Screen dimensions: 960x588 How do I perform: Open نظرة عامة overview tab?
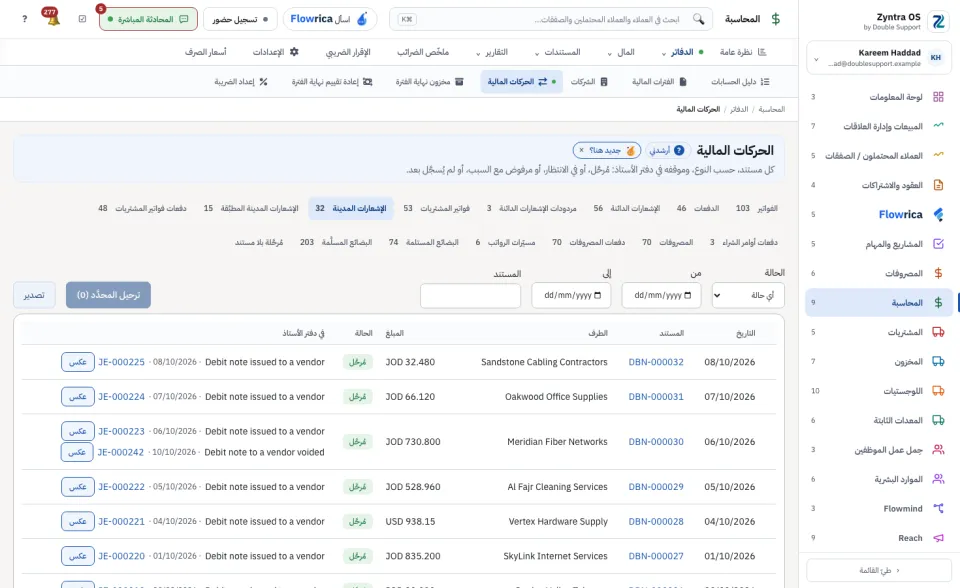pos(743,52)
